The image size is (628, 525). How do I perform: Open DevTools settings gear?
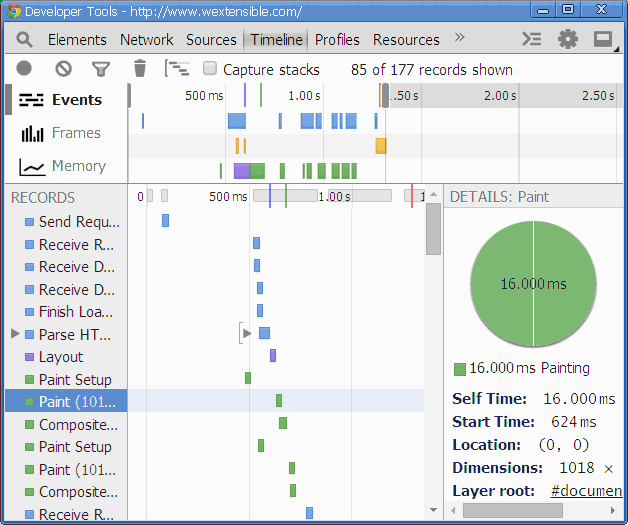click(568, 40)
